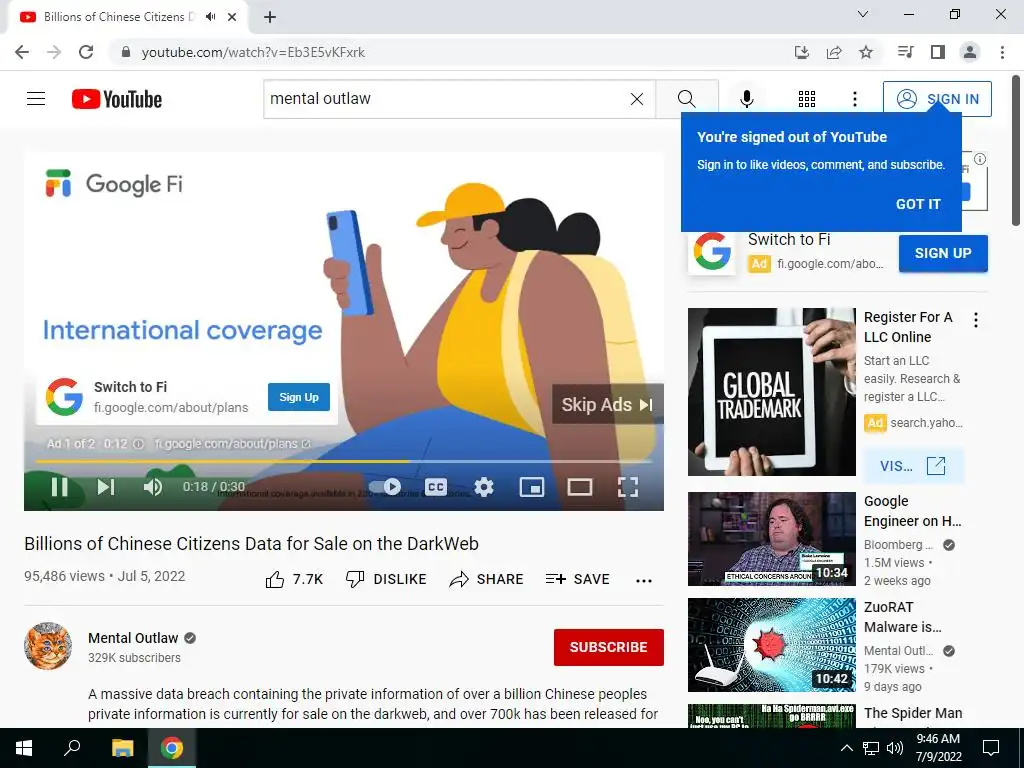Reload the page
1024x768 pixels.
(x=86, y=52)
